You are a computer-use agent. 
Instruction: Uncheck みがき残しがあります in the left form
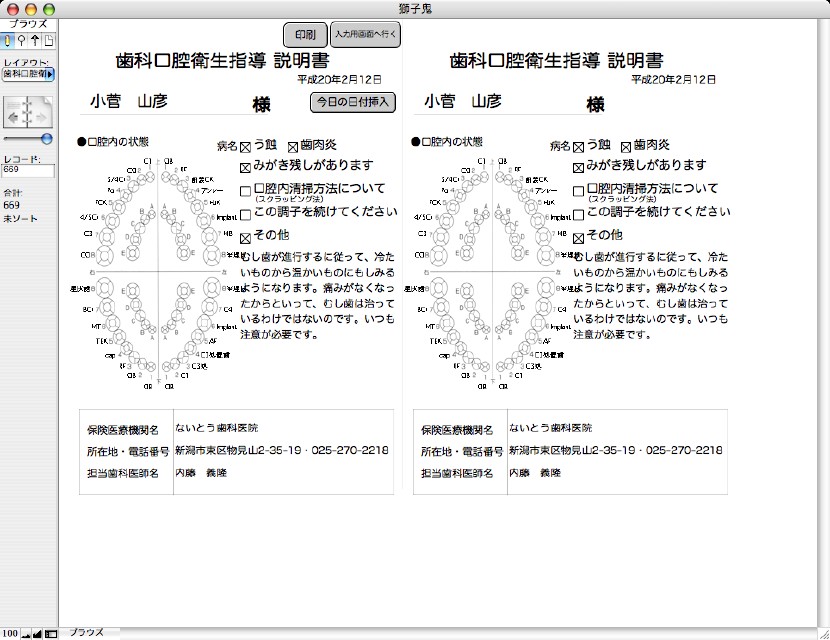pyautogui.click(x=245, y=168)
